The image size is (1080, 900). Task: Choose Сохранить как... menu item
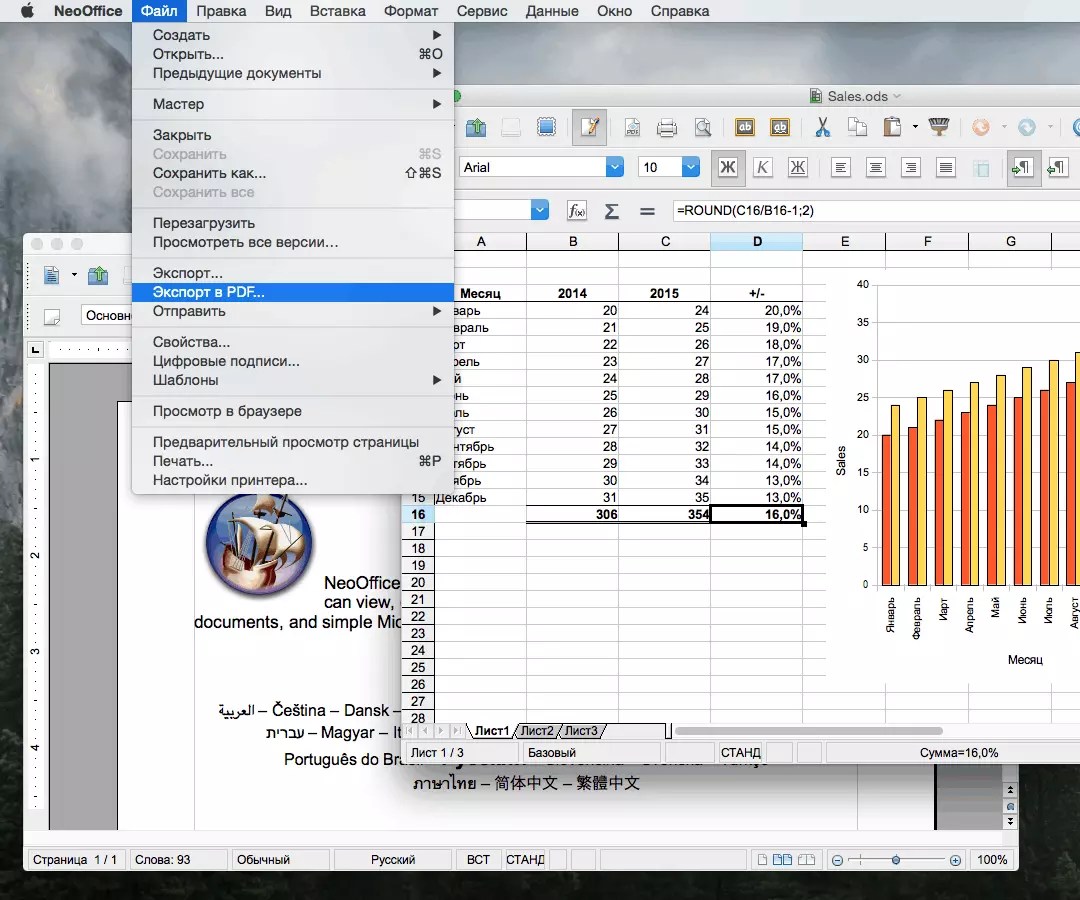coord(293,173)
